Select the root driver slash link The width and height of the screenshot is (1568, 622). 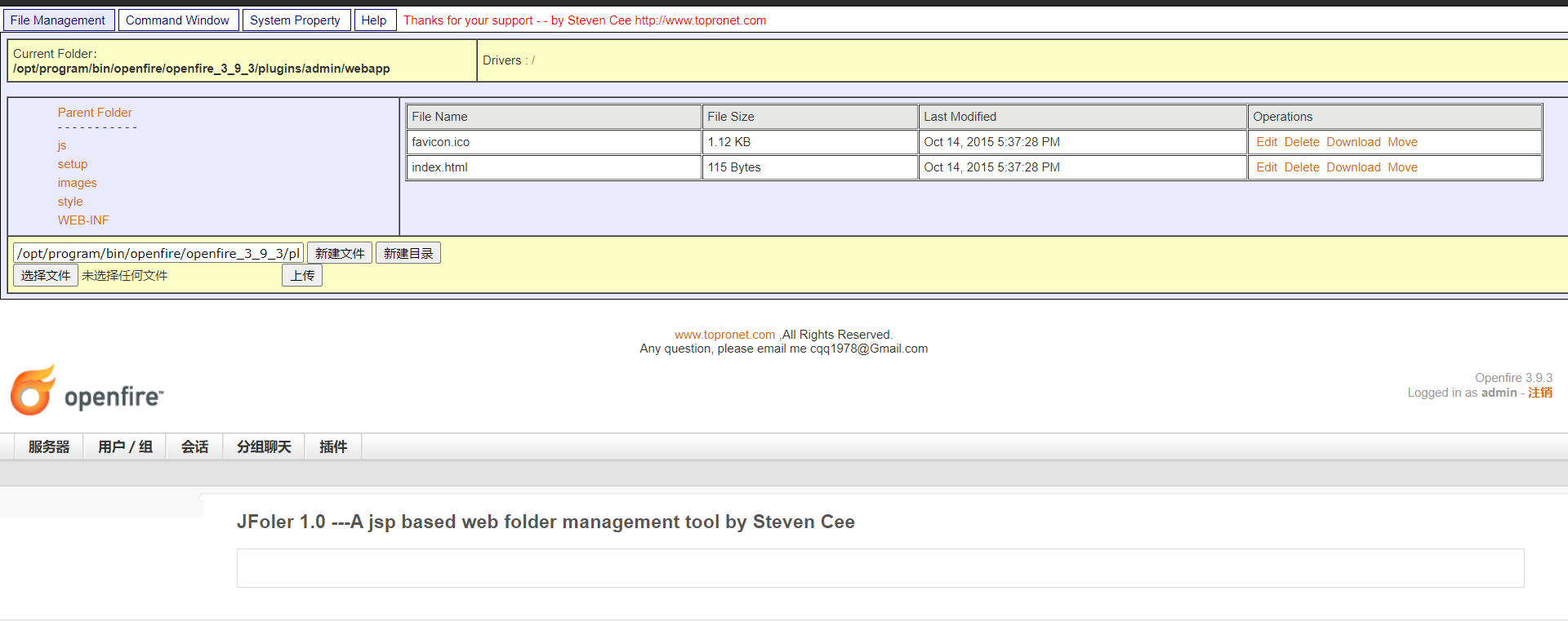click(x=533, y=60)
